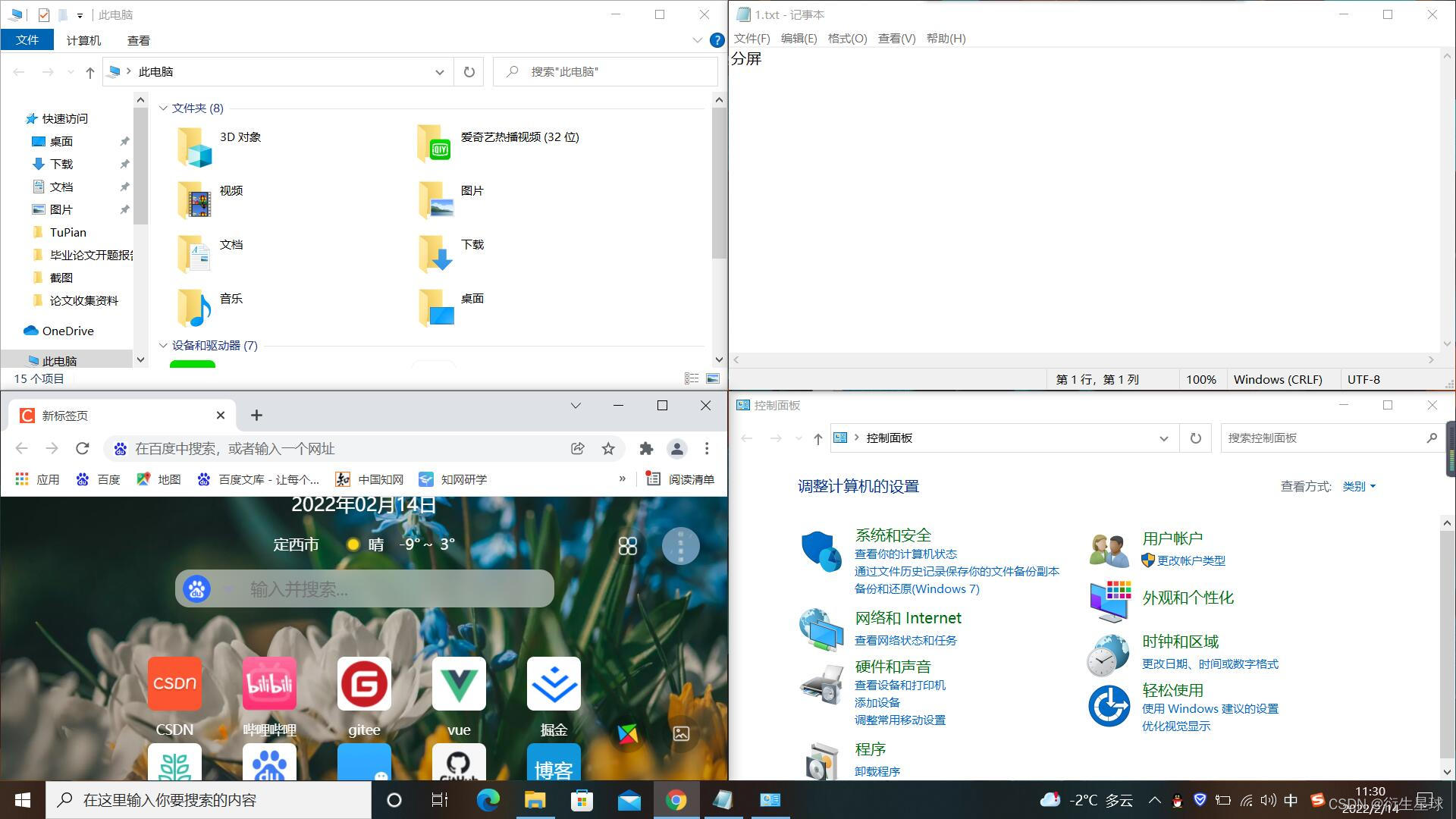
Task: Open the bilibili shortcut on Chrome new tab
Action: click(269, 683)
